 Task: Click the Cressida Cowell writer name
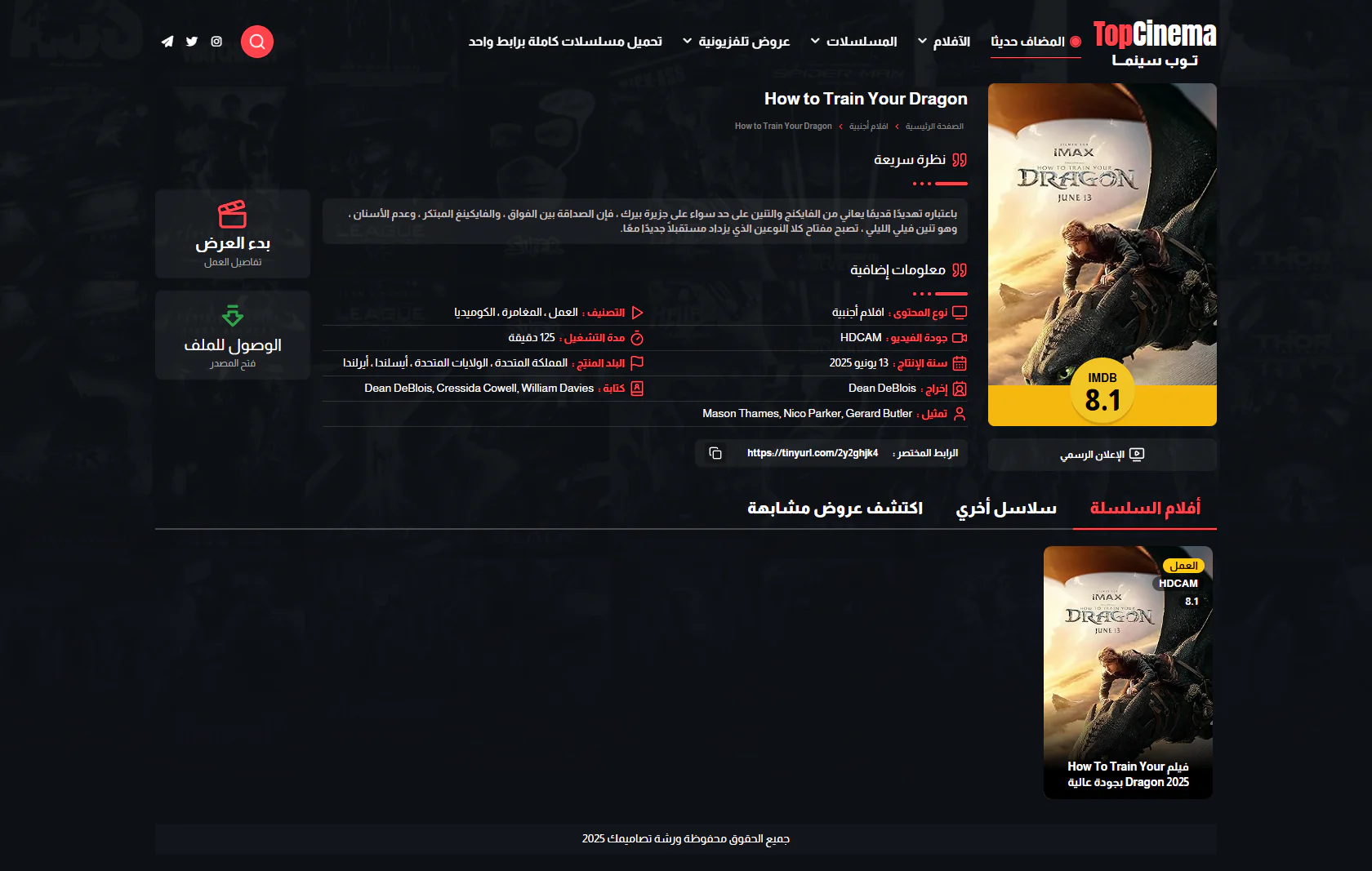point(476,389)
